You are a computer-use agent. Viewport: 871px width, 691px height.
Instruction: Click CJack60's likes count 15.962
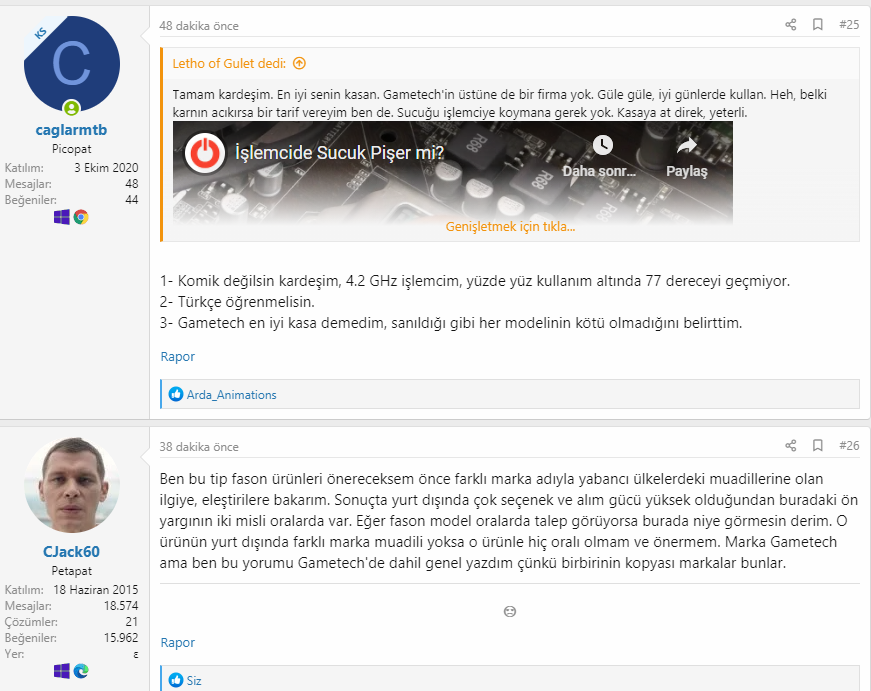(x=121, y=638)
